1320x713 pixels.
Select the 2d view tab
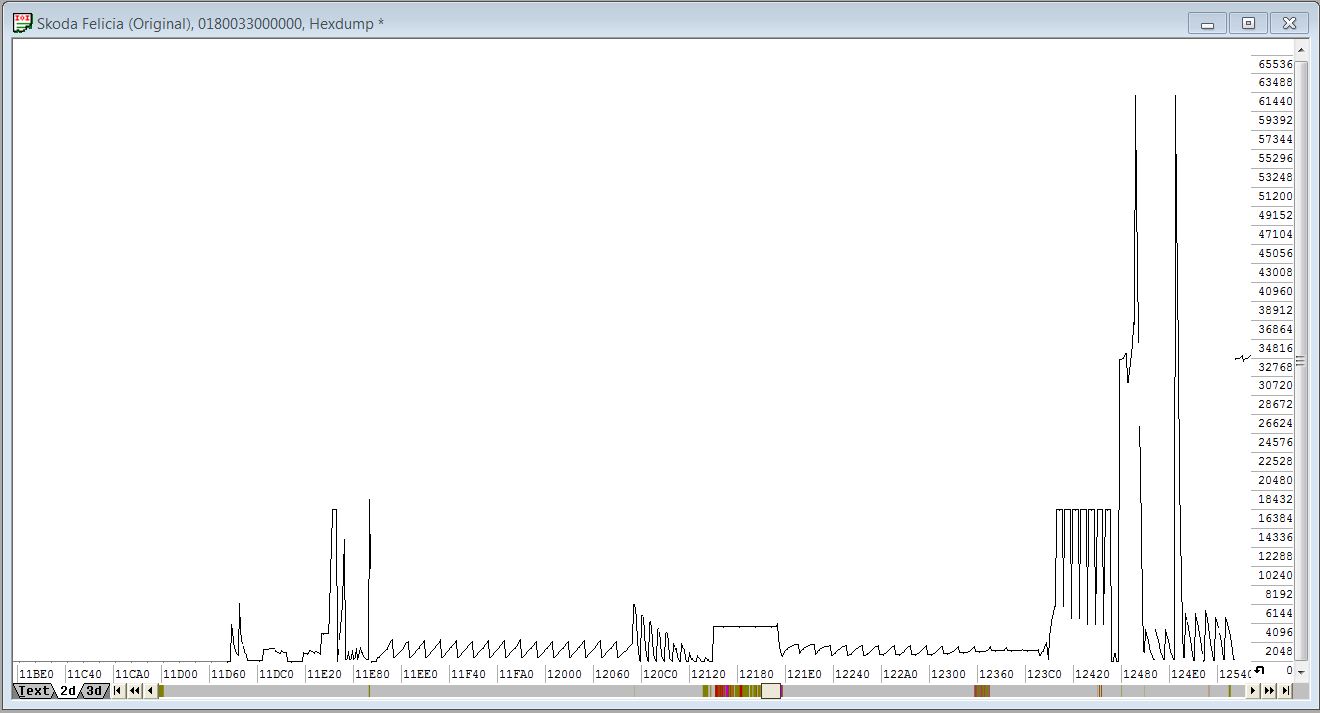click(68, 691)
